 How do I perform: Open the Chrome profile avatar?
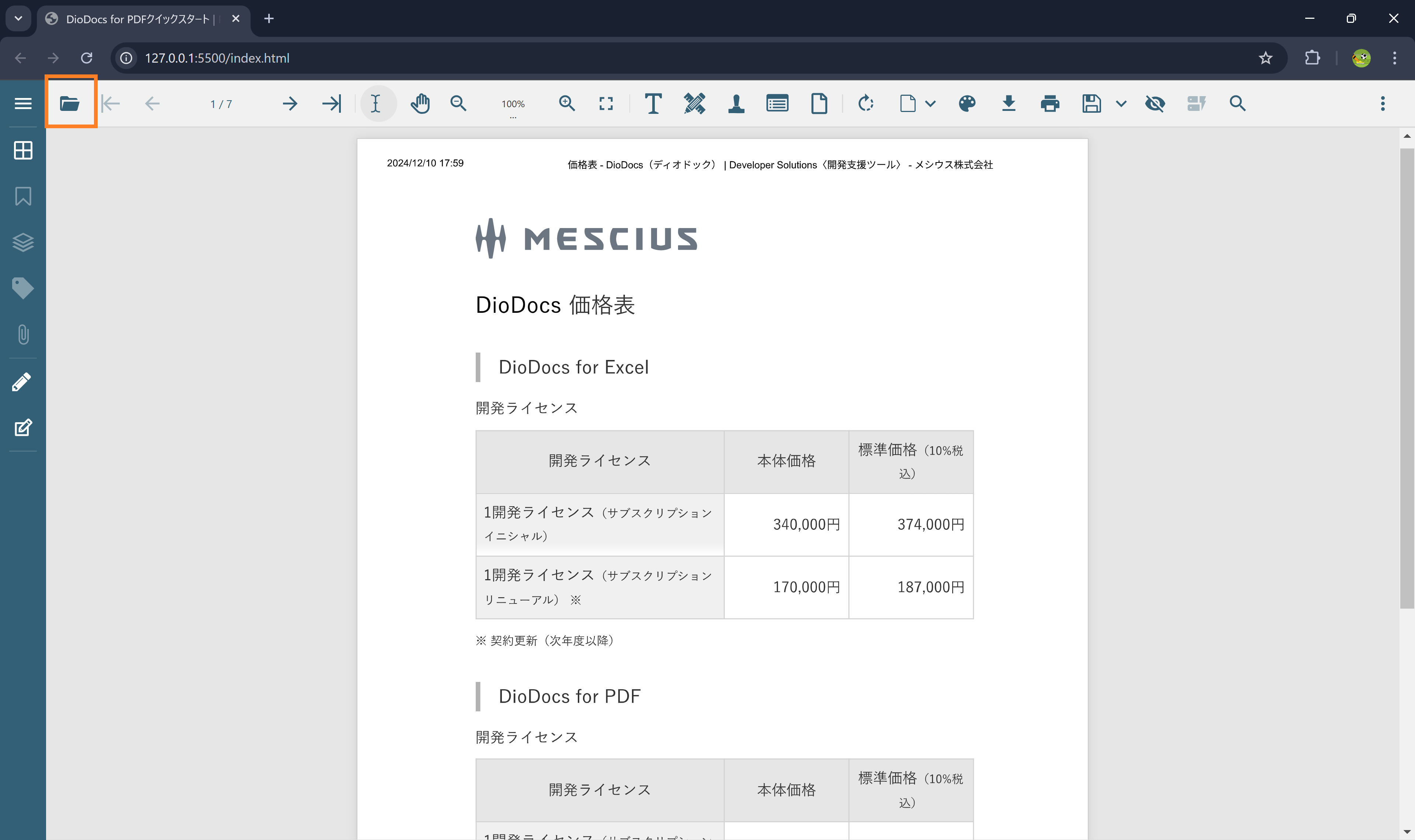(x=1361, y=58)
